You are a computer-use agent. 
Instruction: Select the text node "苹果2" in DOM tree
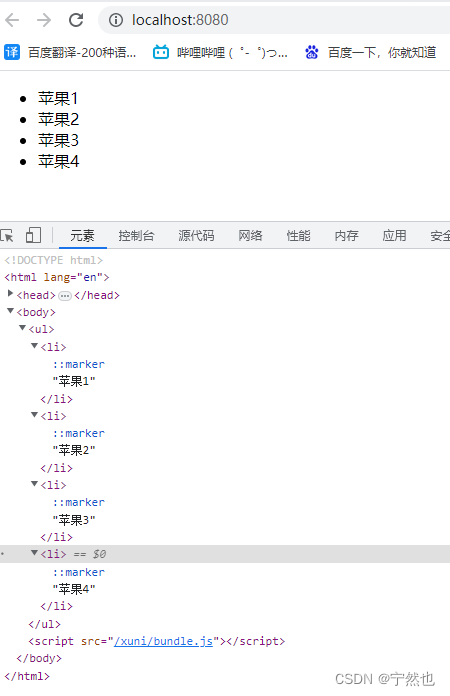pos(74,451)
